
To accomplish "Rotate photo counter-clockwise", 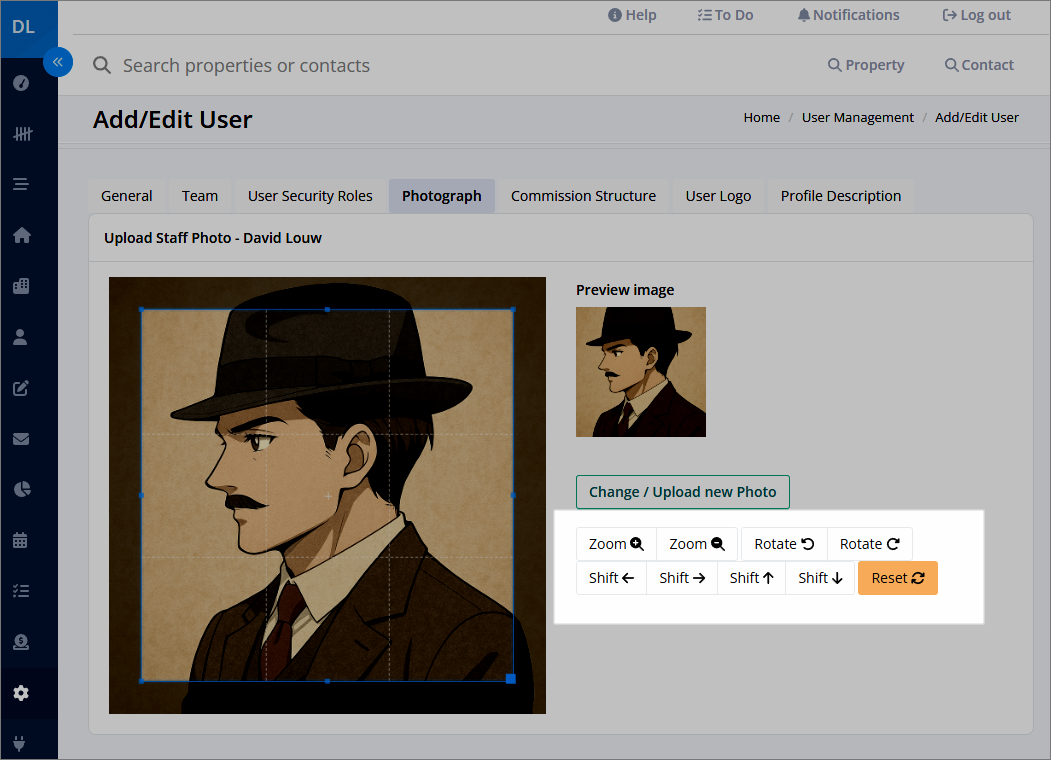I will 784,544.
